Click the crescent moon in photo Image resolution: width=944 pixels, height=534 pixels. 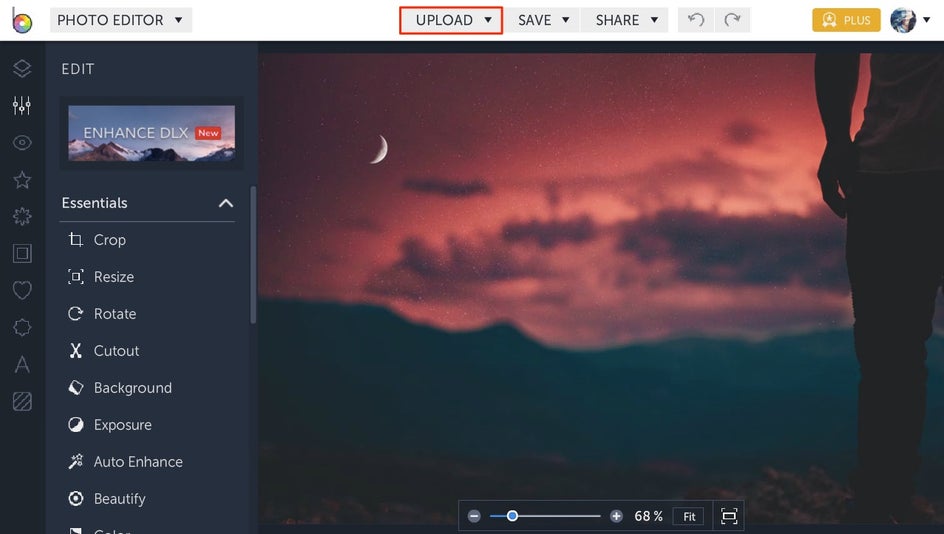(379, 149)
